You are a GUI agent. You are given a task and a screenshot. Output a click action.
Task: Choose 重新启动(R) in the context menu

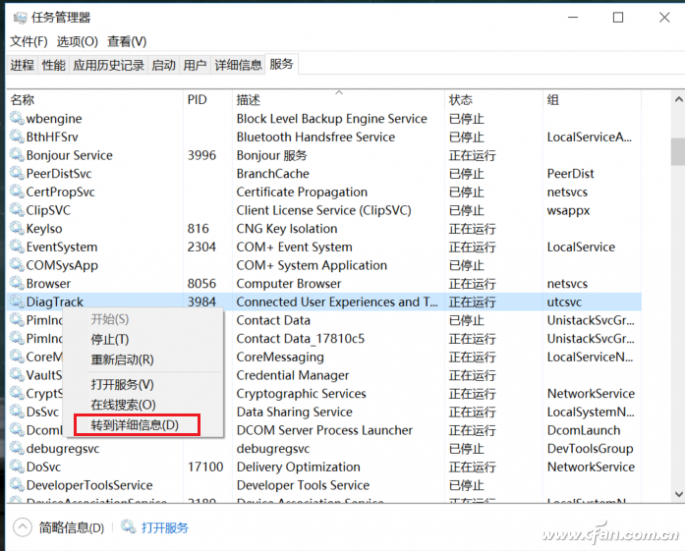tap(122, 360)
